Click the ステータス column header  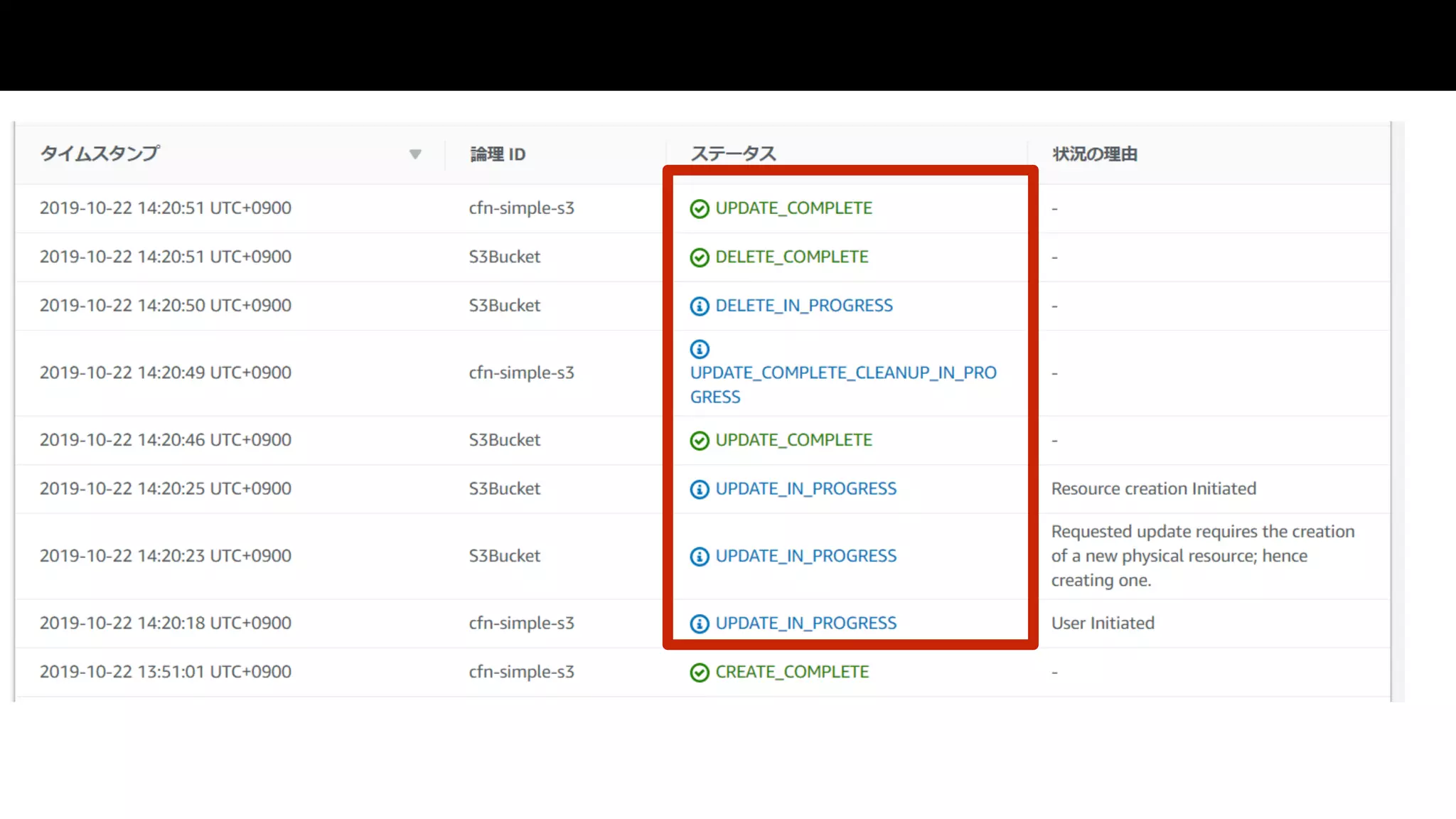tap(733, 154)
